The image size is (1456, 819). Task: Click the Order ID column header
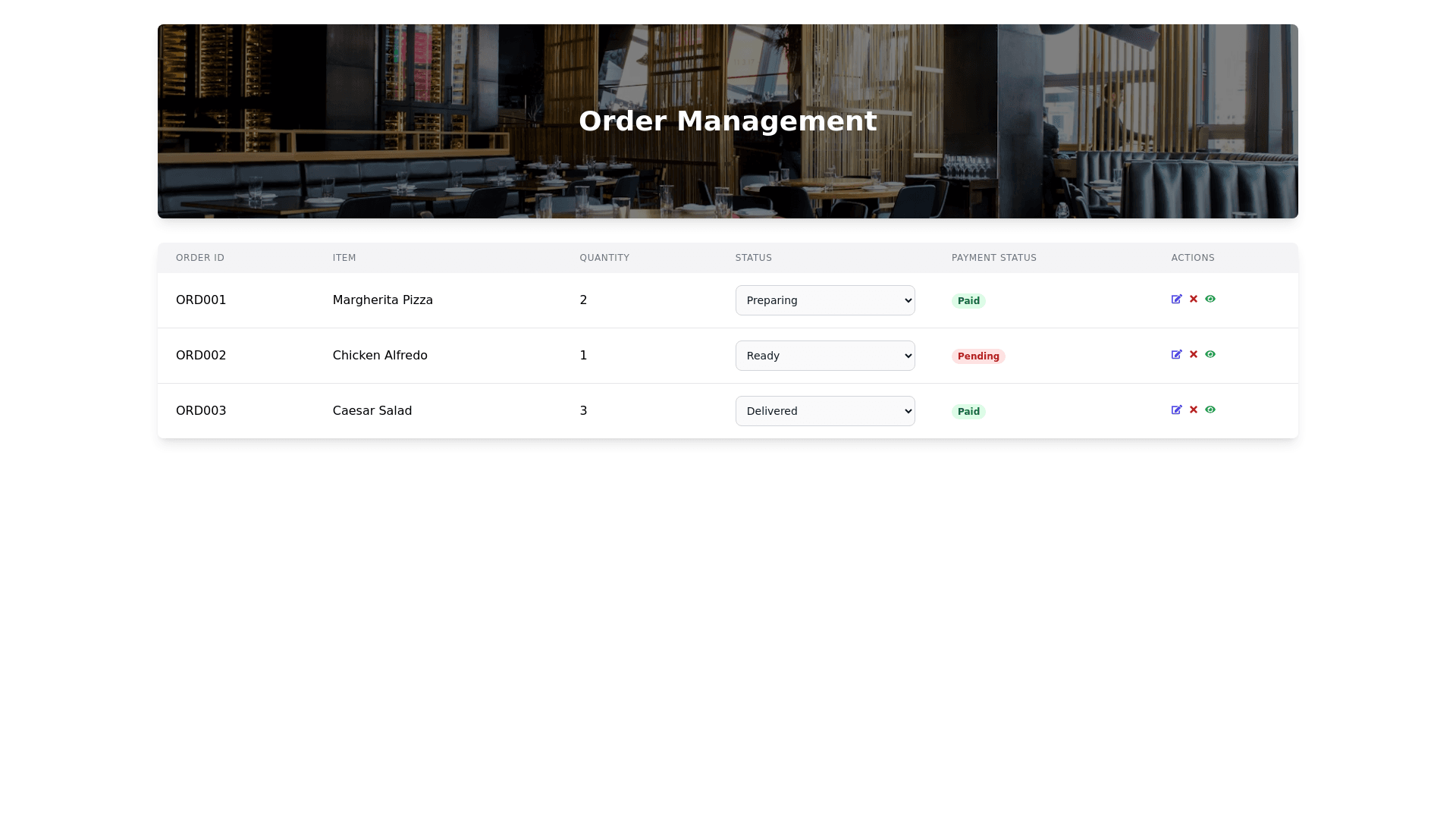point(200,258)
